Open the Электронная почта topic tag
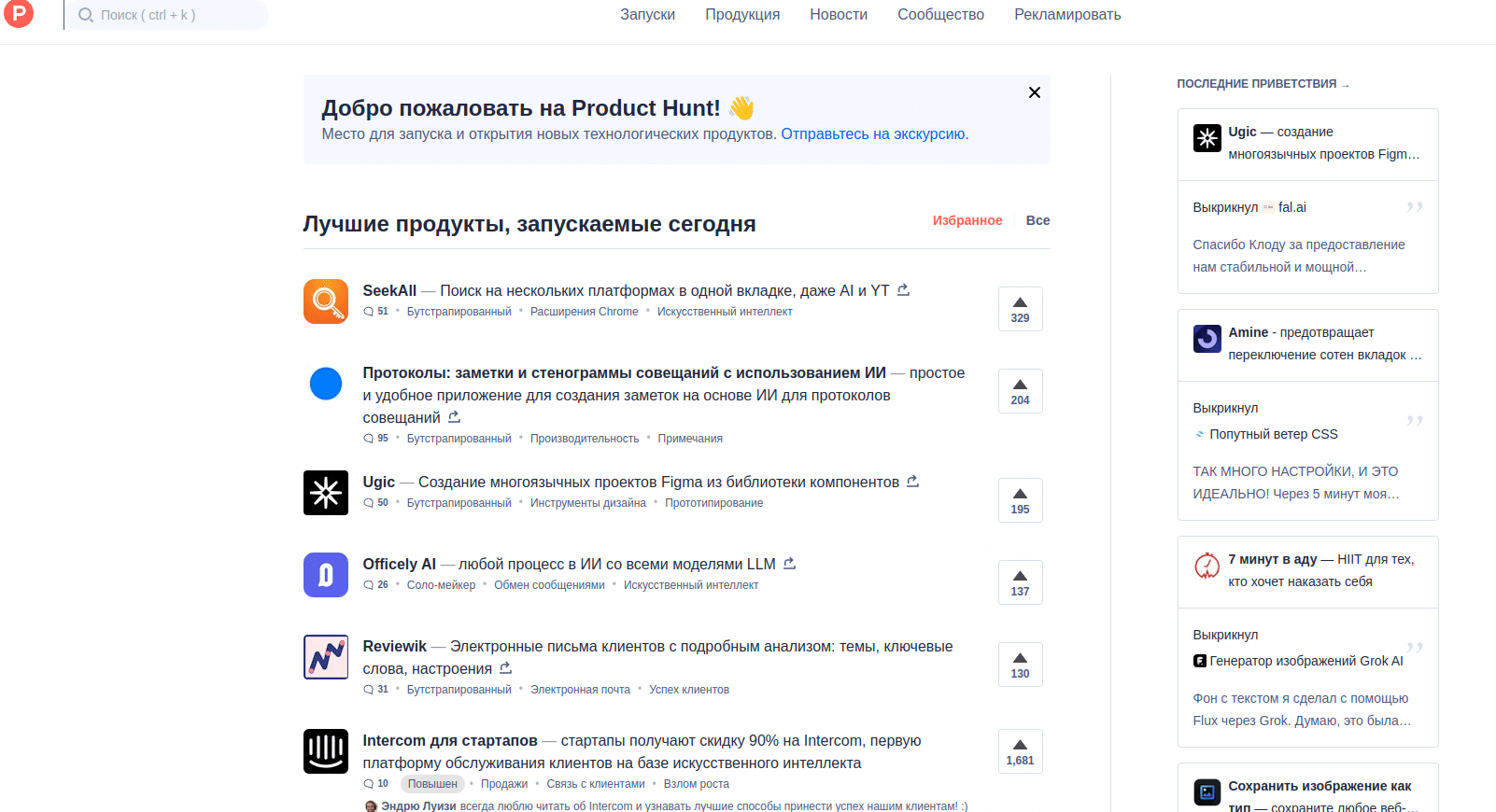This screenshot has height=812, width=1496. click(x=580, y=690)
